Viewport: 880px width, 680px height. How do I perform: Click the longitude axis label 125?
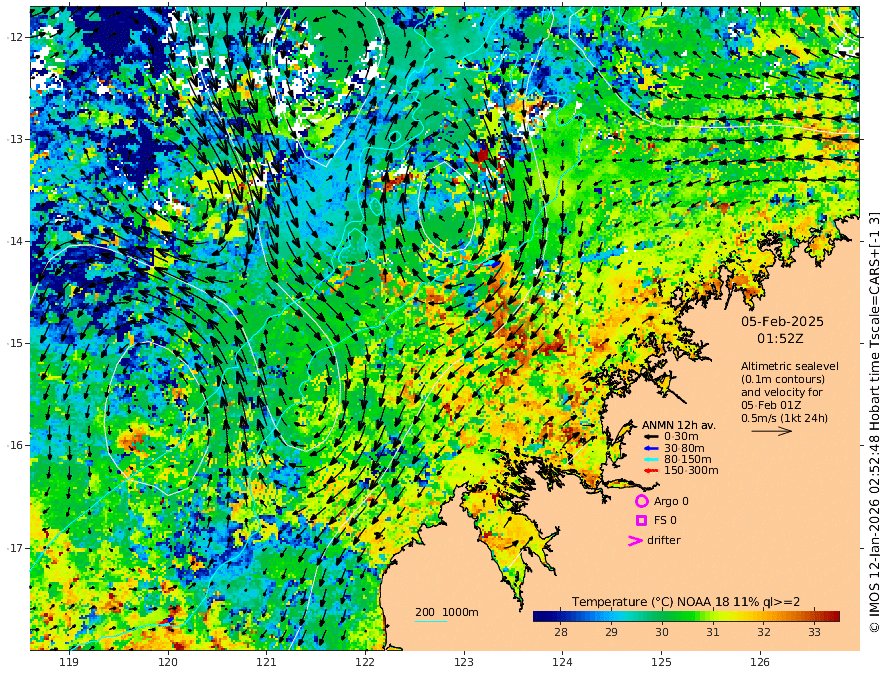[661, 663]
